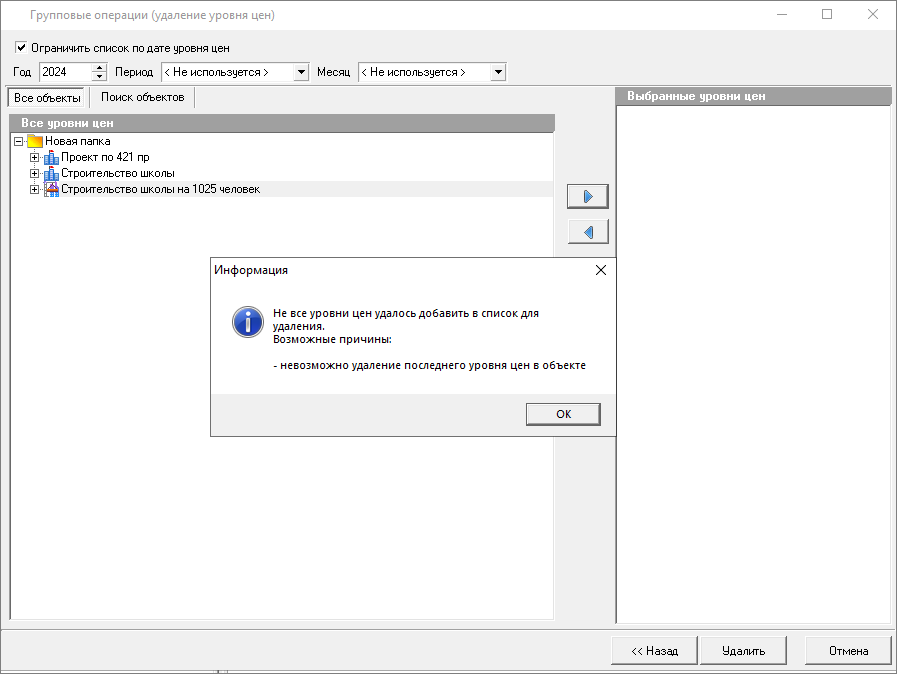Viewport: 897px width, 674px height.
Task: Uncheck Ограничить список по дате уровня цен
Action: point(21,47)
